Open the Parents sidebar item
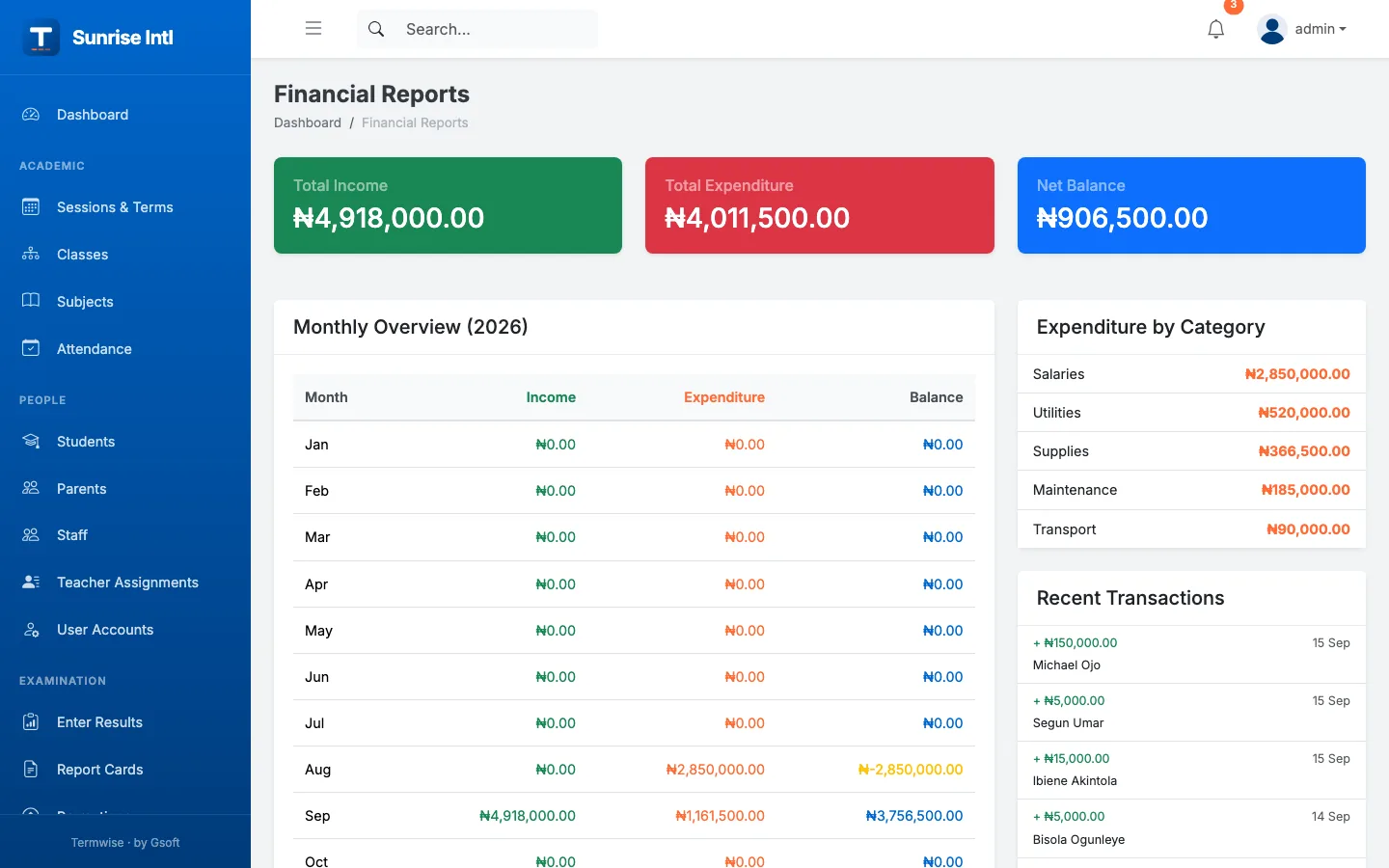 pyautogui.click(x=125, y=489)
